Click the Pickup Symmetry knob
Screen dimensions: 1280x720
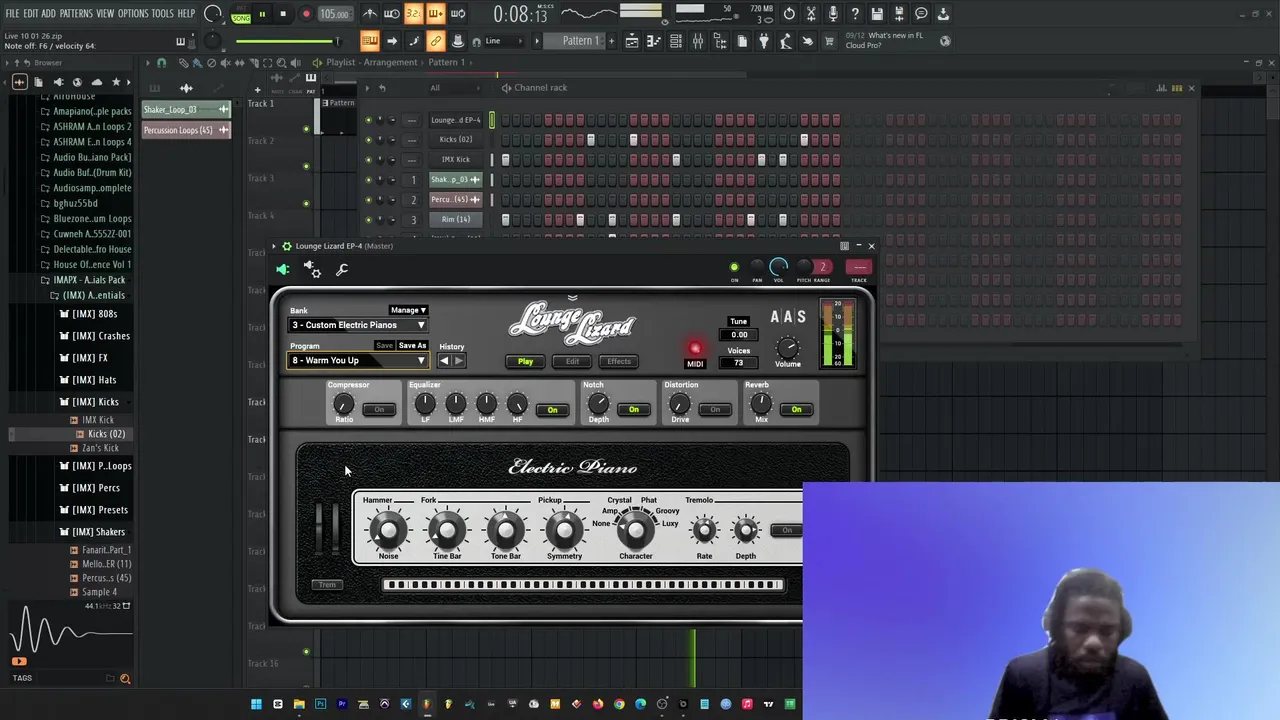click(564, 529)
